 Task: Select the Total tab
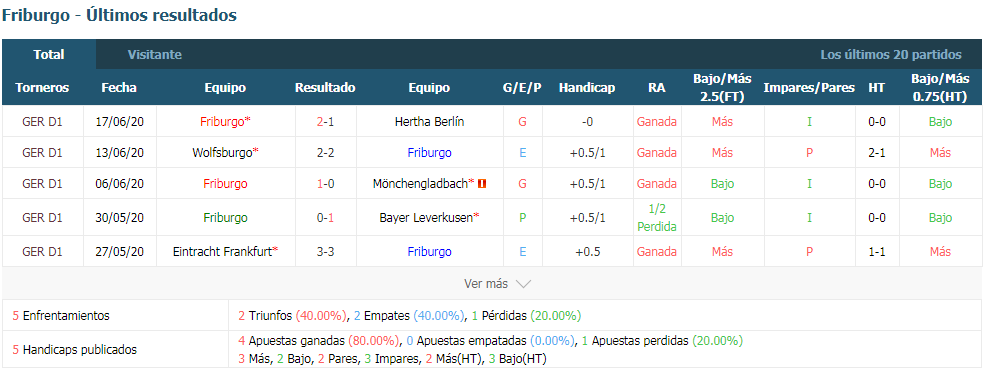tap(49, 55)
